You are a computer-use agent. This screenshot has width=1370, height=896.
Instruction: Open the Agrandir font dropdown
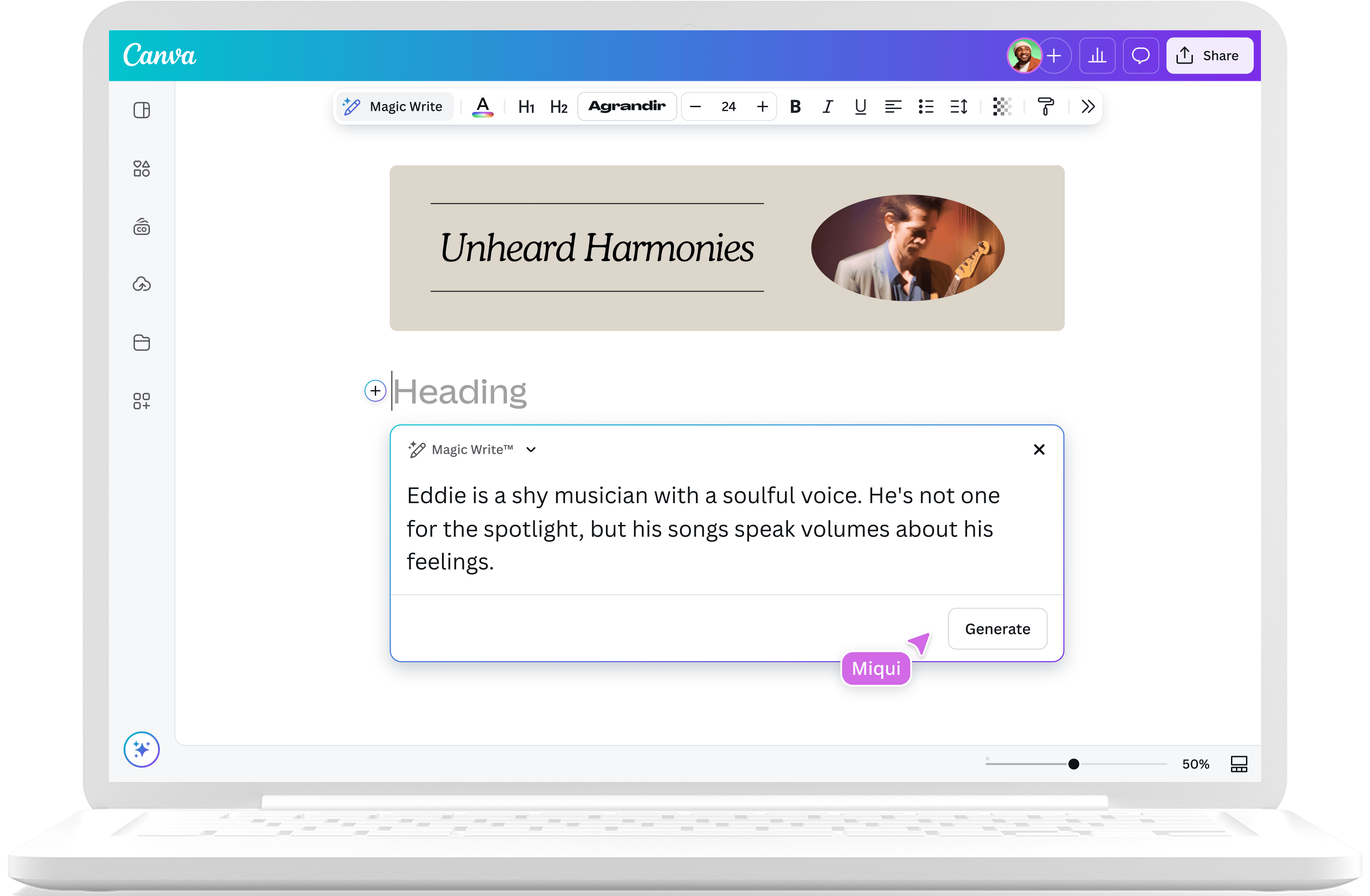[627, 106]
